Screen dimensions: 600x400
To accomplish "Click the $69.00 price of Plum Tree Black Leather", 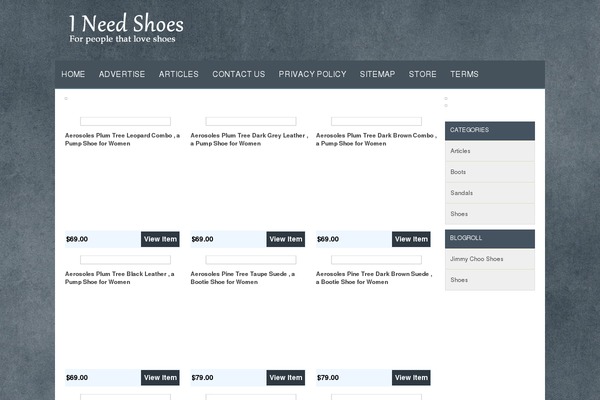I will pos(77,378).
